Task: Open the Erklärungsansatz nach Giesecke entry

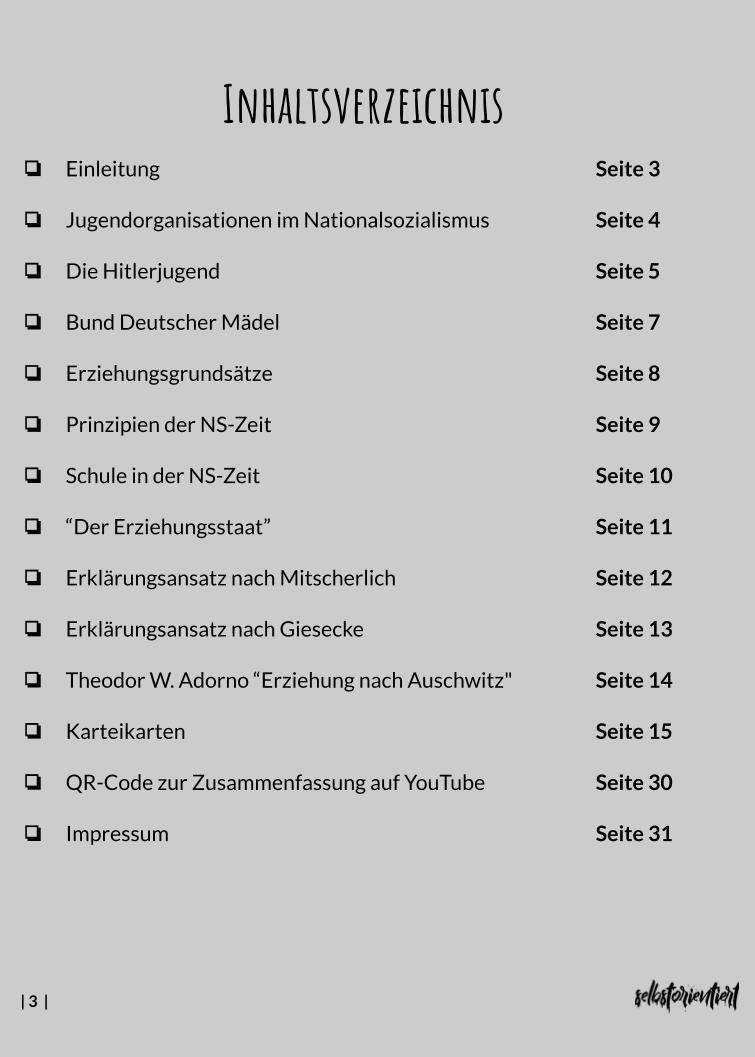Action: (x=214, y=629)
